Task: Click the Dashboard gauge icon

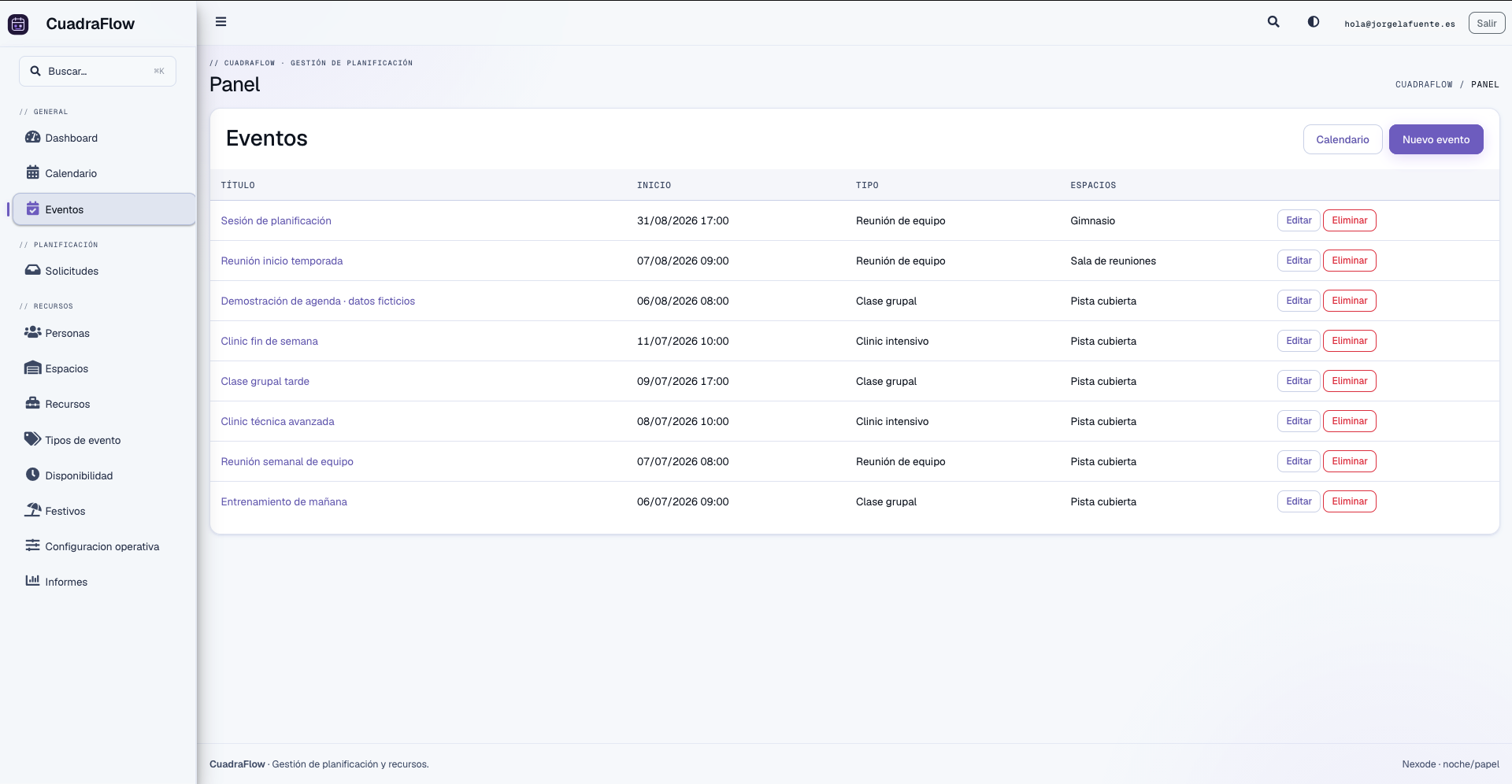Action: click(x=32, y=137)
